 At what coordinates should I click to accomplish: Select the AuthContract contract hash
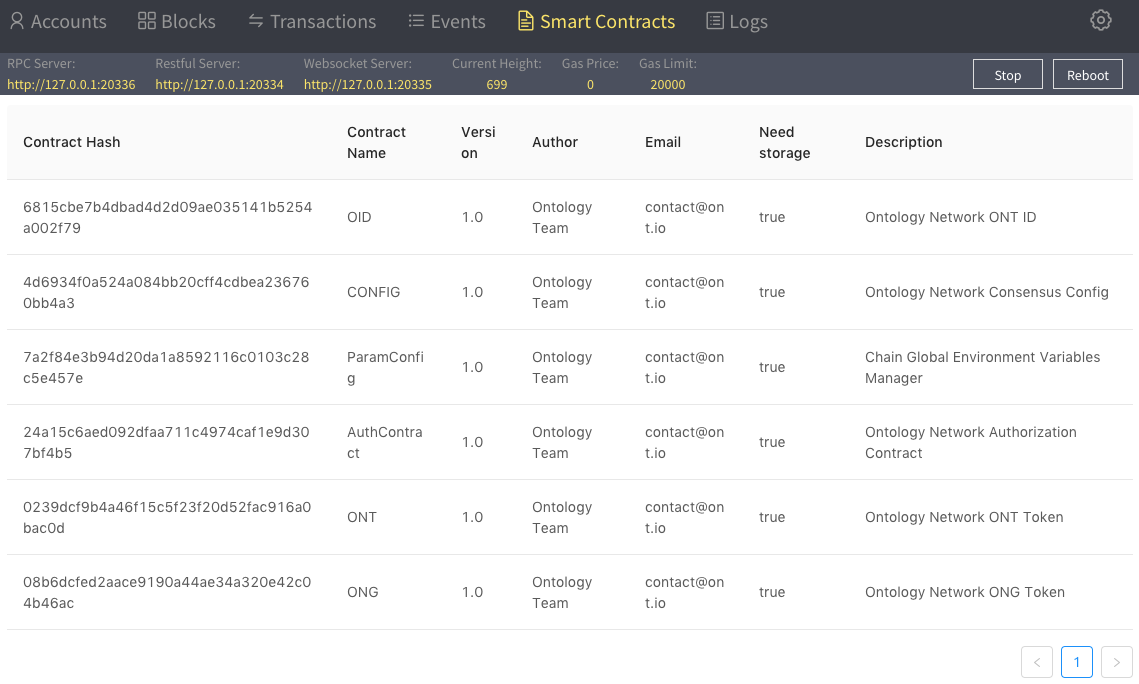coord(166,441)
